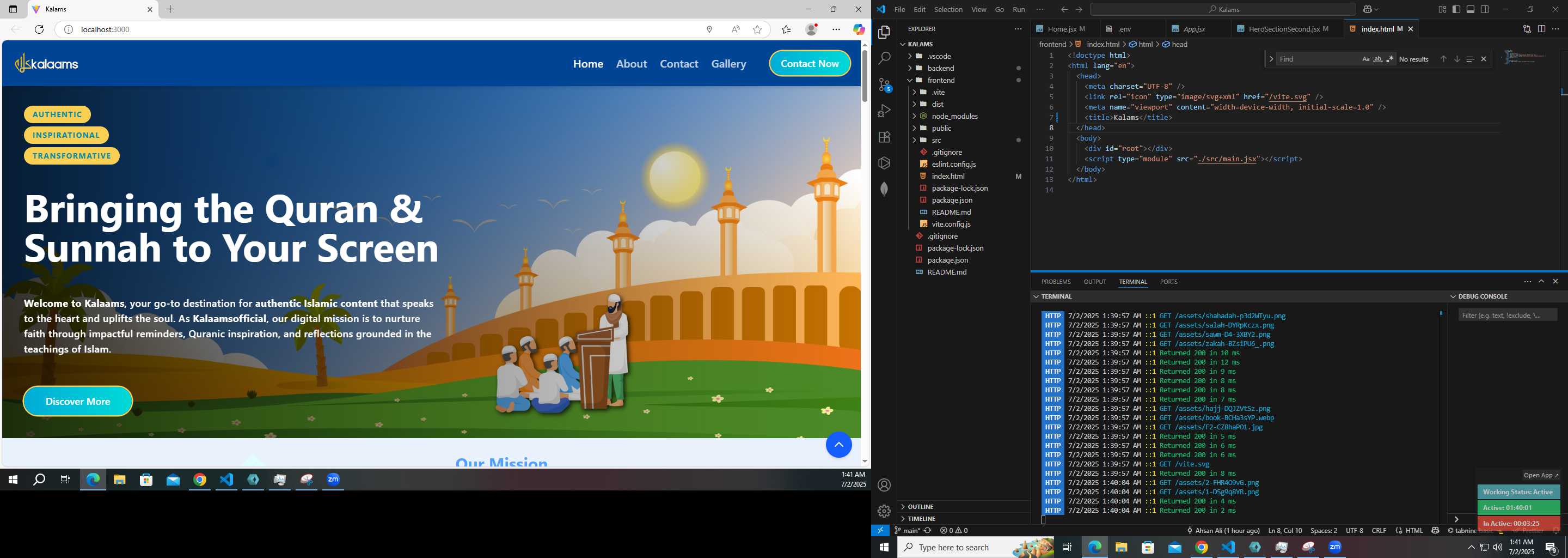Open the Manage gear icon in VS Code
This screenshot has height=558, width=1568.
(x=884, y=511)
